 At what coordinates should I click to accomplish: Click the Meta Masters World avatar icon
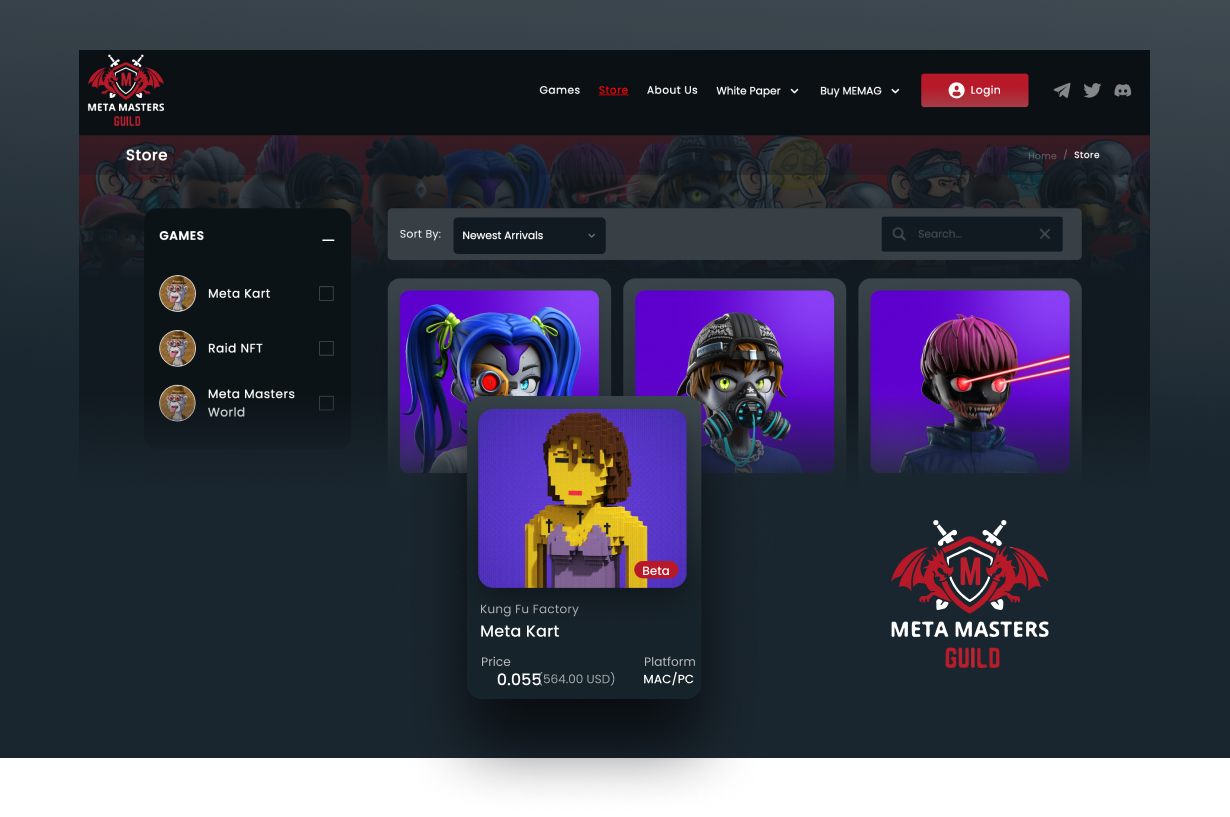(177, 403)
